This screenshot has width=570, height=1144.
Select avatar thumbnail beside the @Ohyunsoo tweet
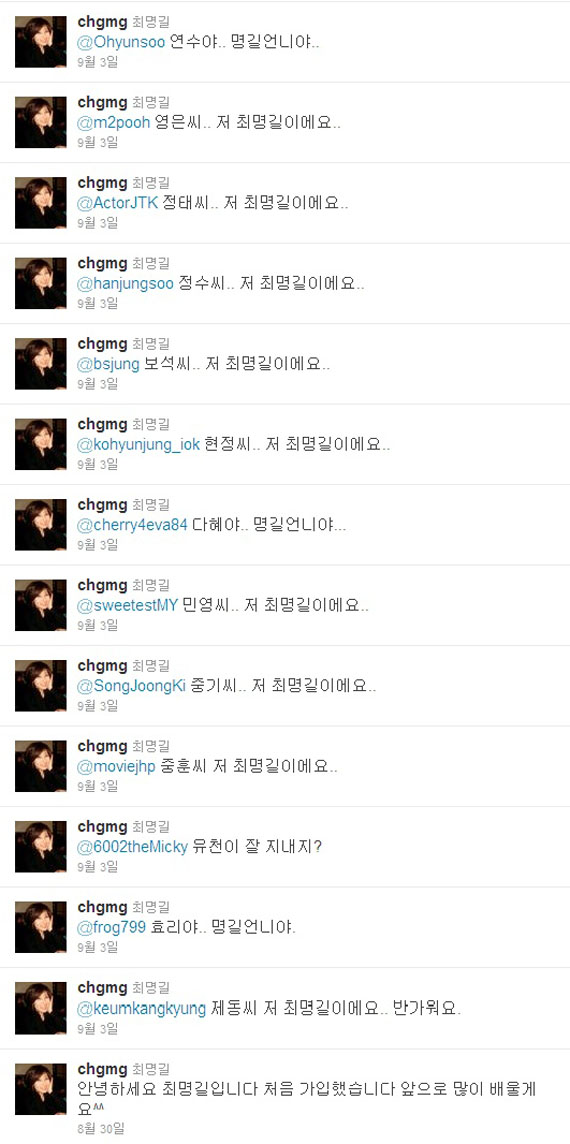click(41, 42)
